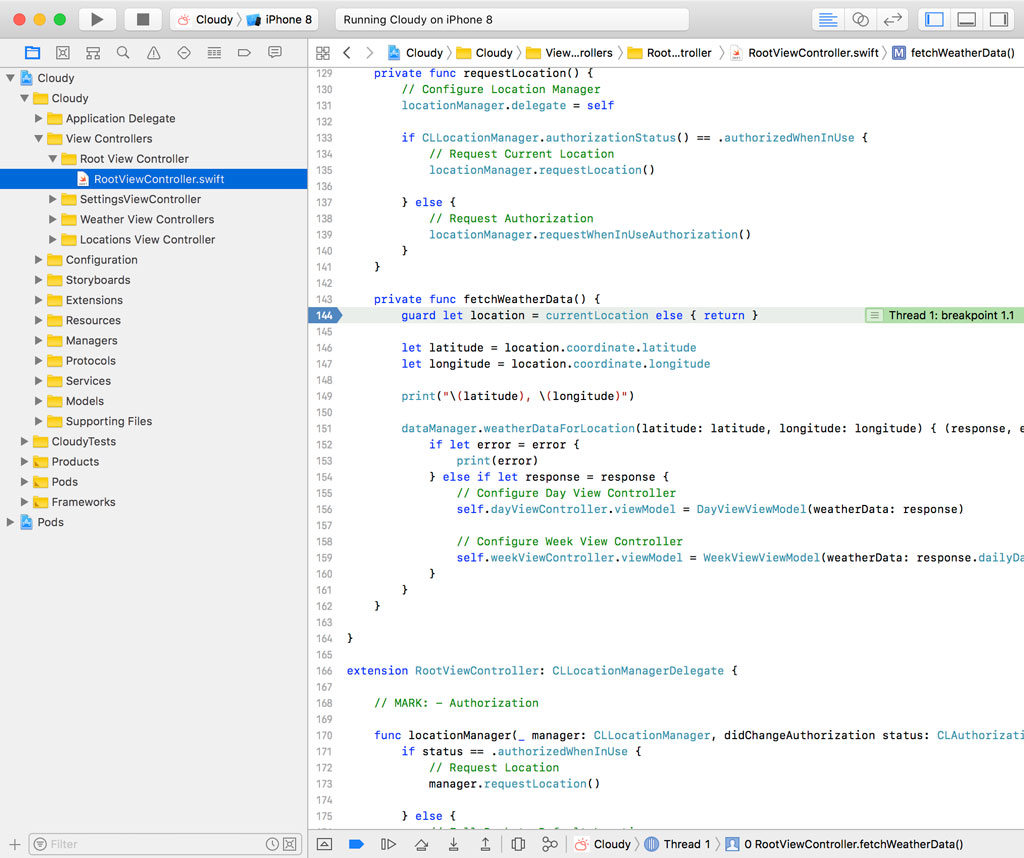Open the Report navigator
Screen dimensions: 1024x858
tap(274, 51)
